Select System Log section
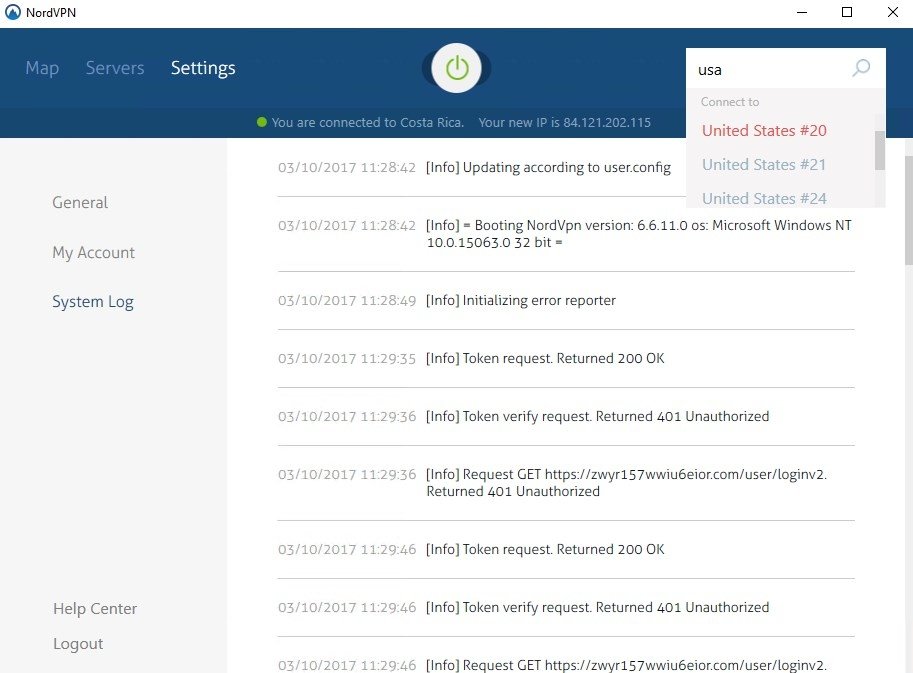Viewport: 913px width, 673px height. (93, 302)
